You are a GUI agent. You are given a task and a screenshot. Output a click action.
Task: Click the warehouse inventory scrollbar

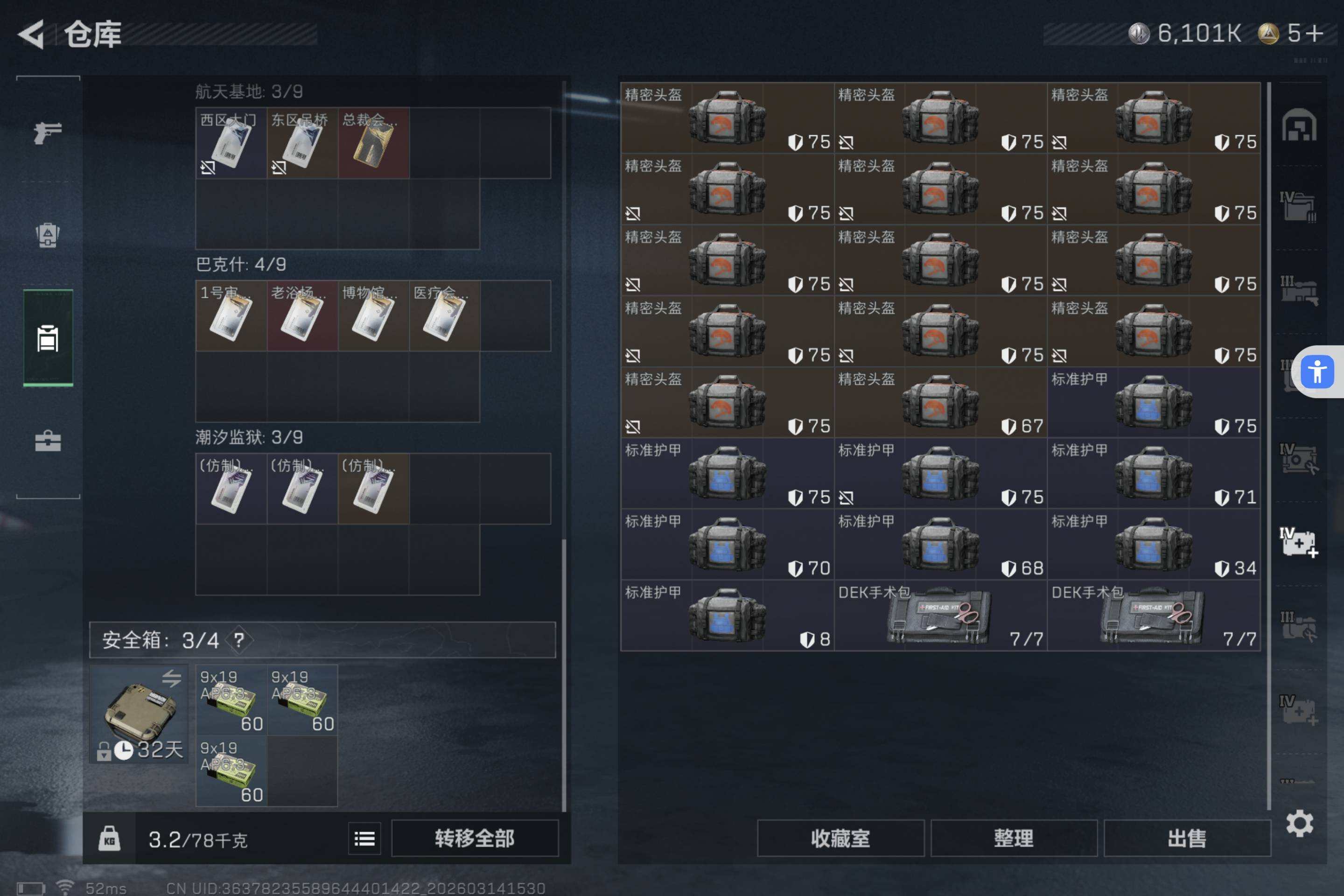tap(1268, 446)
